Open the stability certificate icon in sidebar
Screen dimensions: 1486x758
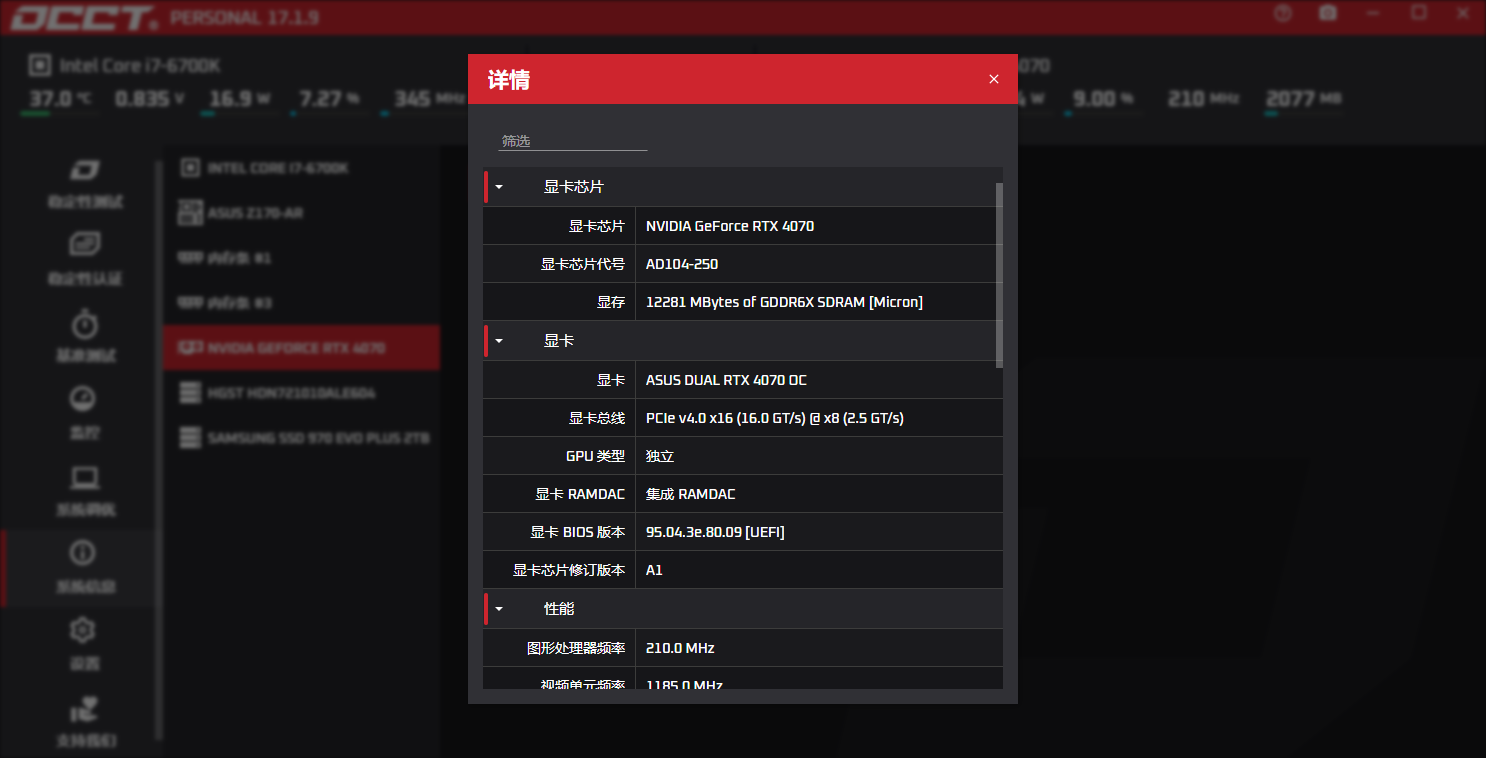point(83,244)
